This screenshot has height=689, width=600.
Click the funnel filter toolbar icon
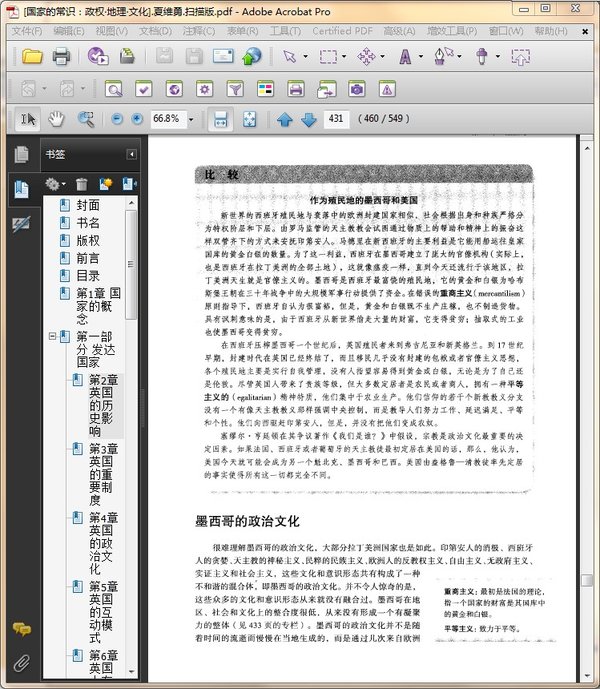[x=235, y=89]
